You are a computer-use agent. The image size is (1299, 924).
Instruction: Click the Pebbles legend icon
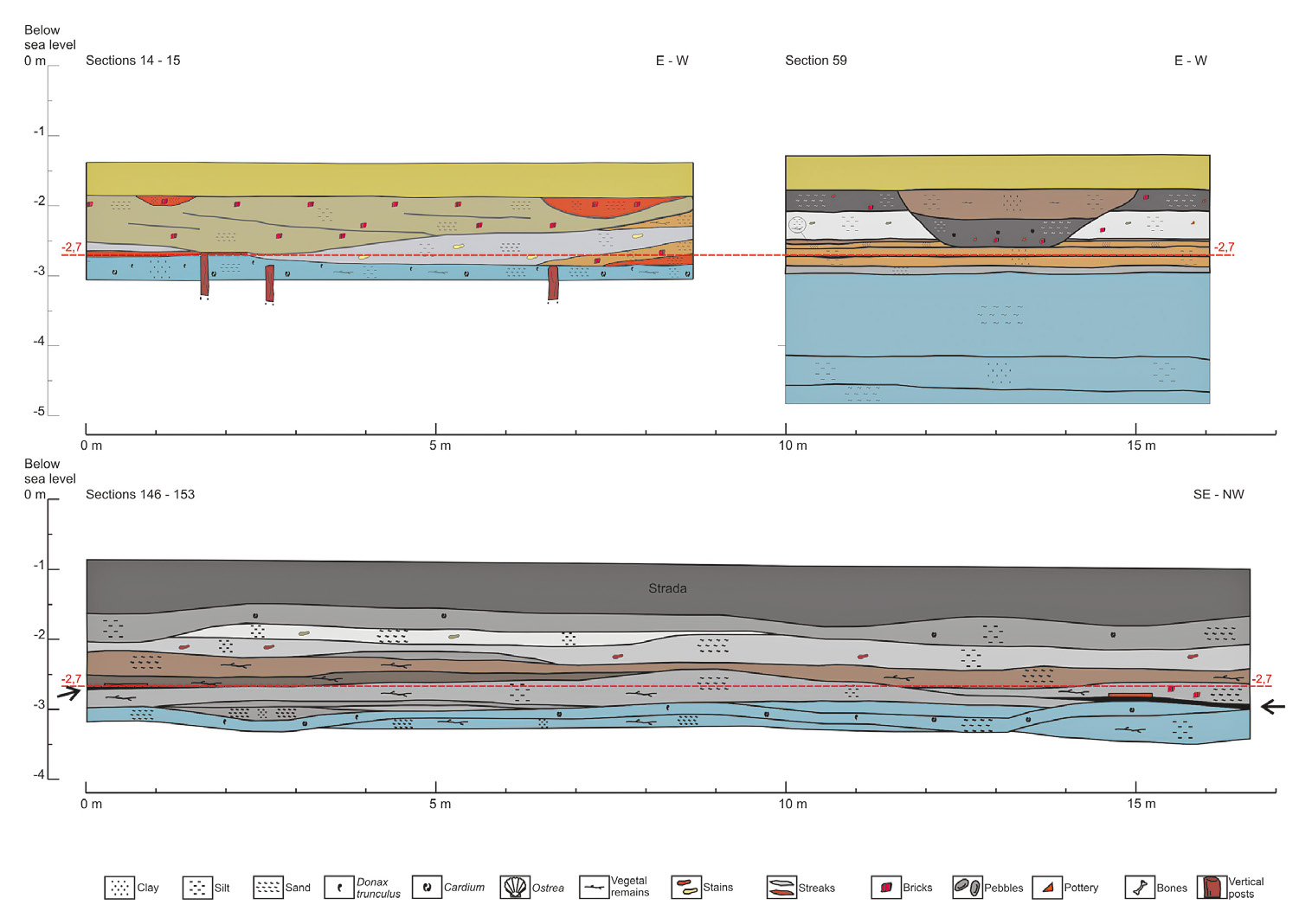[967, 887]
